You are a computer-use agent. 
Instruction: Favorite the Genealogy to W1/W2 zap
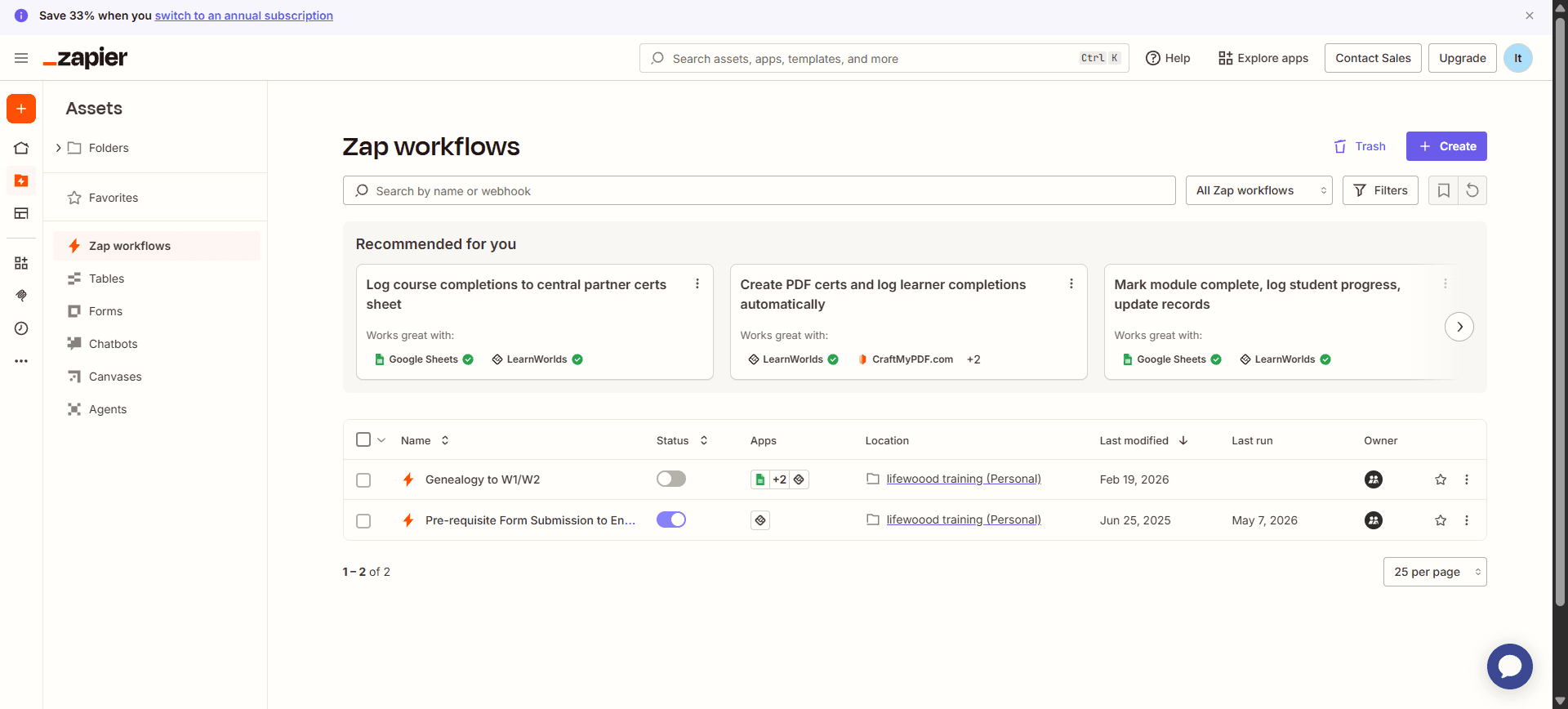pyautogui.click(x=1441, y=479)
